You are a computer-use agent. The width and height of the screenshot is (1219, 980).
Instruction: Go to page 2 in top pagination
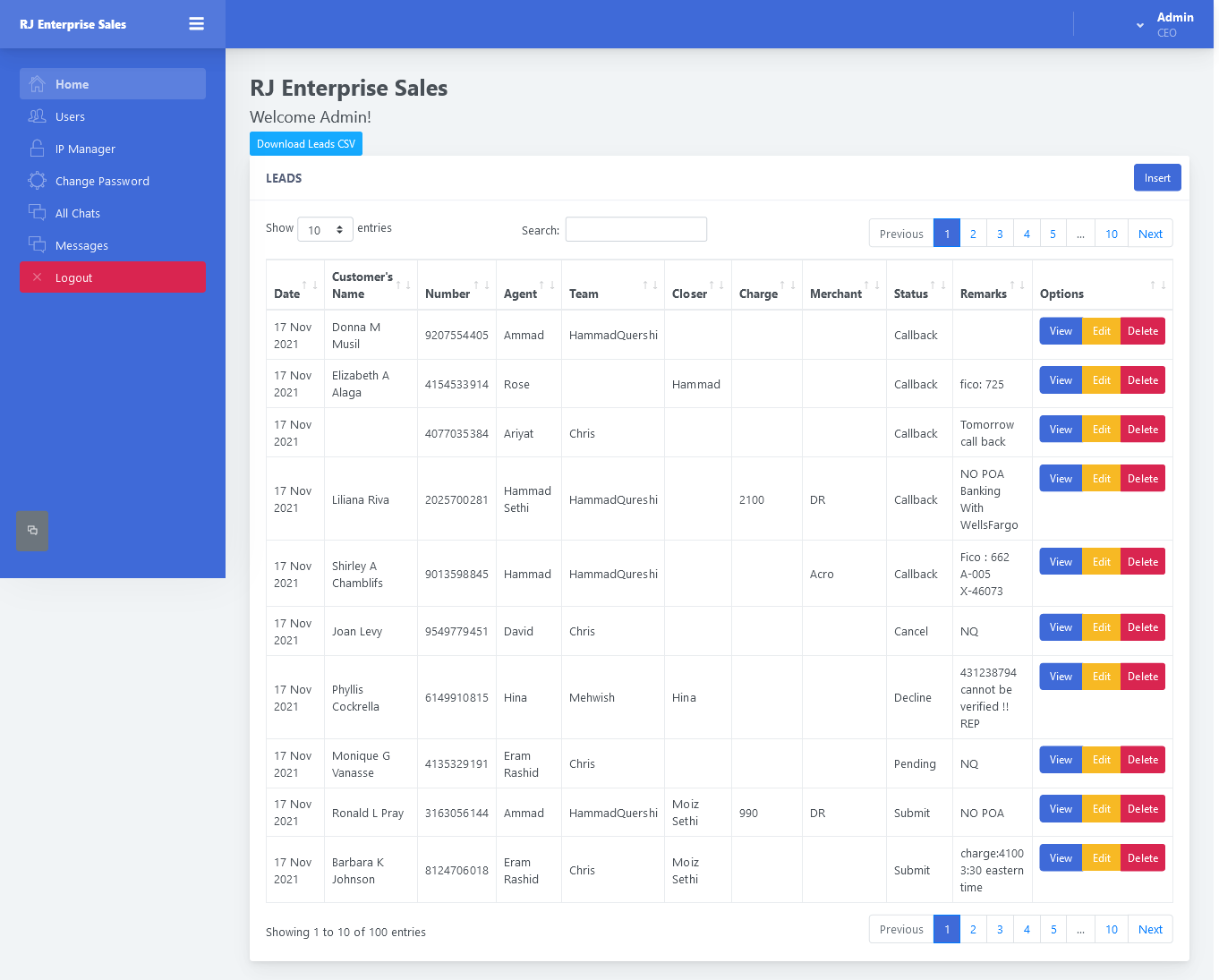[x=973, y=234]
